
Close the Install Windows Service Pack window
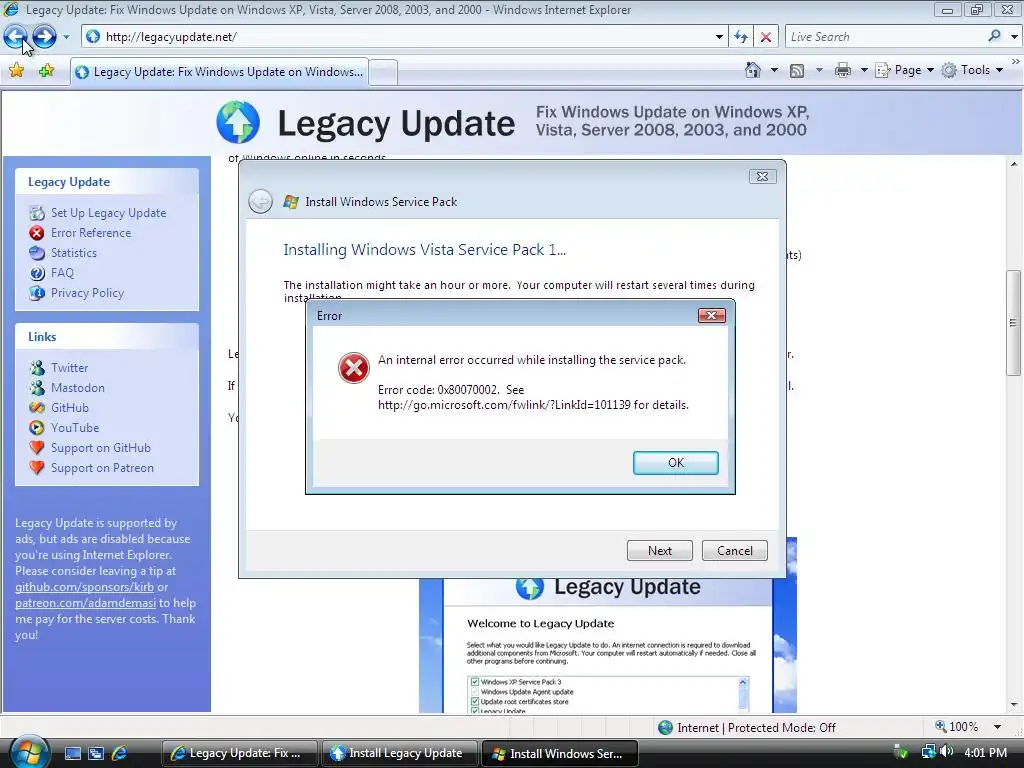pos(762,176)
